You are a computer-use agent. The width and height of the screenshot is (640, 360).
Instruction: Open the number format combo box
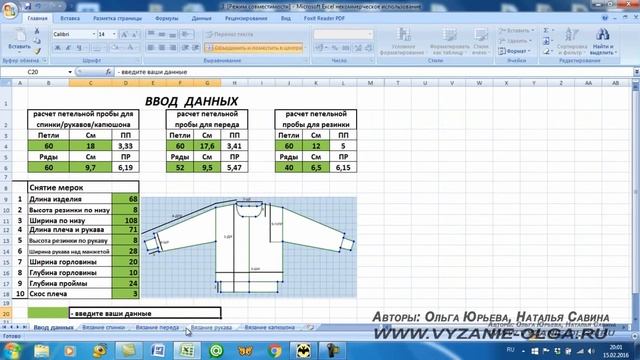(343, 34)
